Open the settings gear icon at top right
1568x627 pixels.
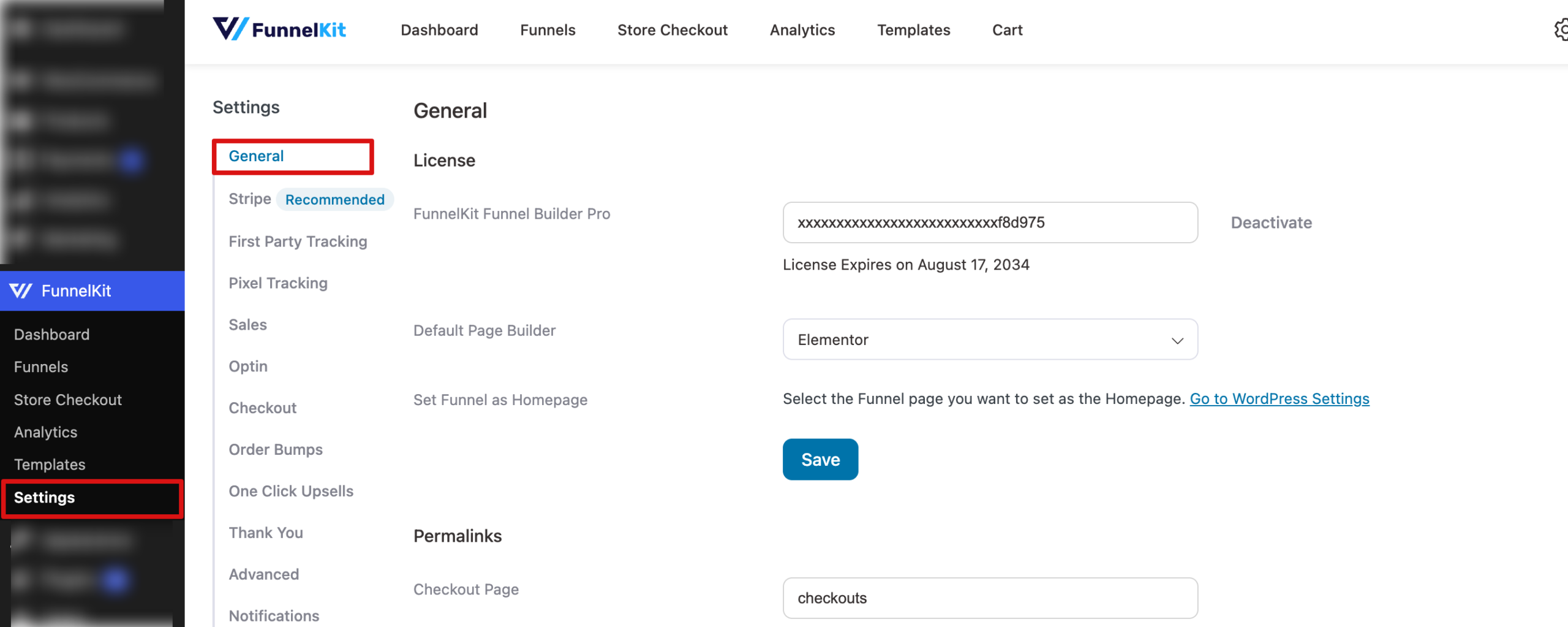click(x=1561, y=29)
